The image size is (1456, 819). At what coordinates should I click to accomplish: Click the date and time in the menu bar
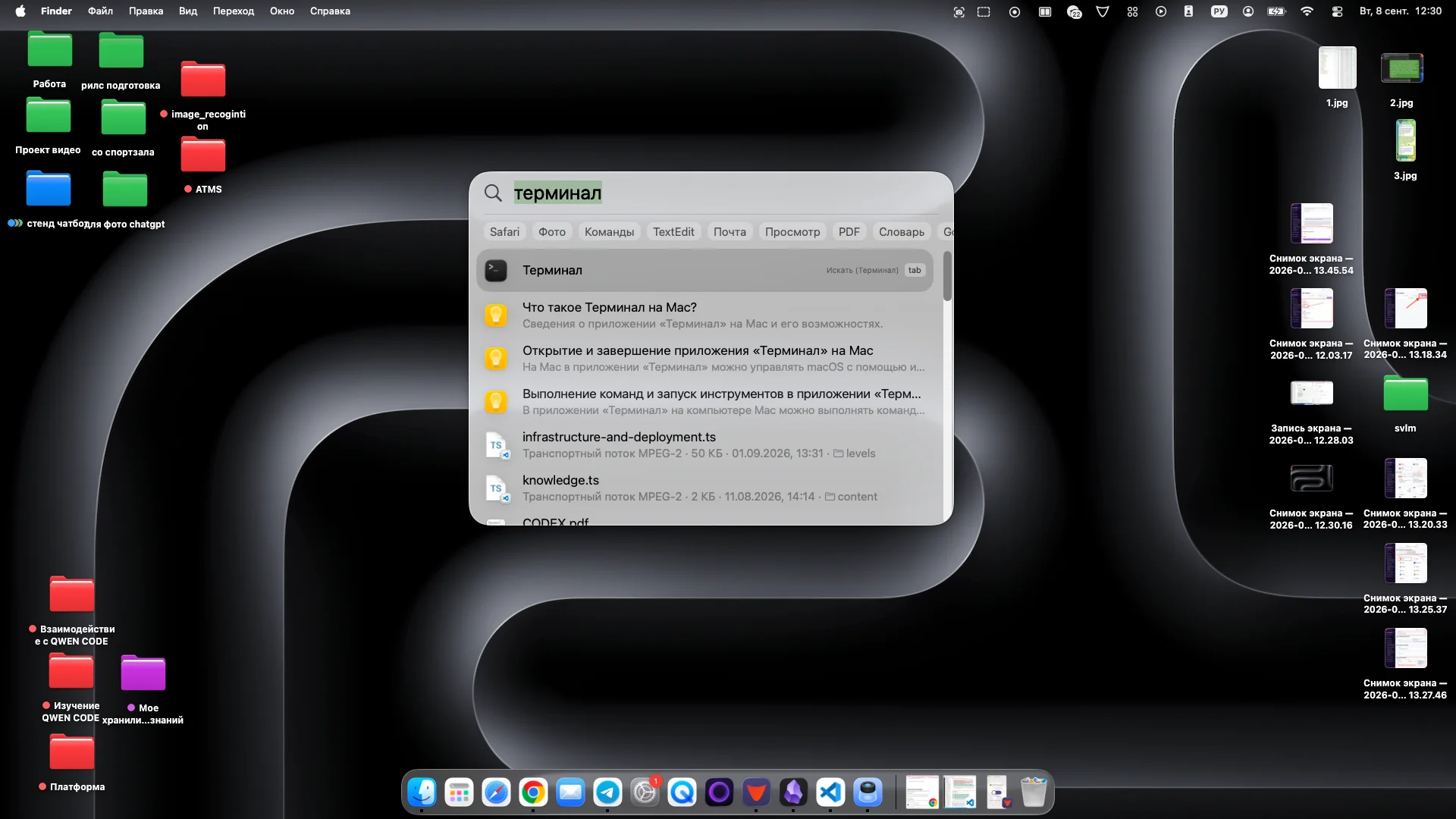(1400, 11)
